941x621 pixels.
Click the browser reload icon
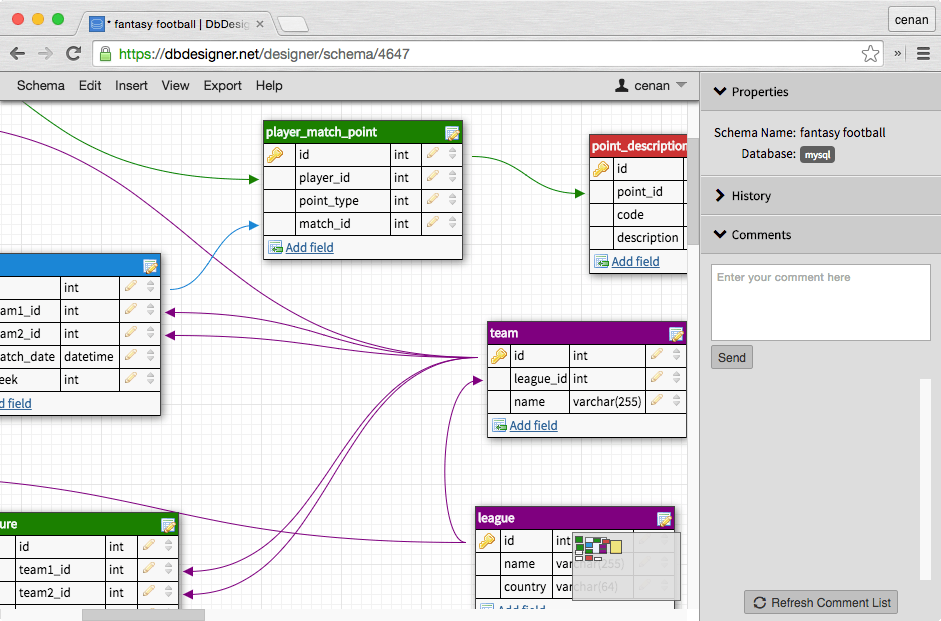point(73,54)
